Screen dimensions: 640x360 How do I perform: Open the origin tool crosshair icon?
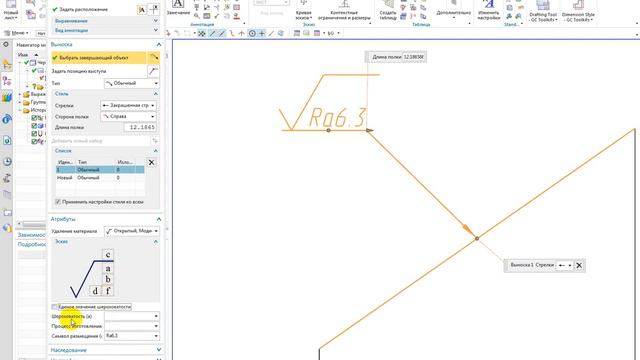pos(154,10)
